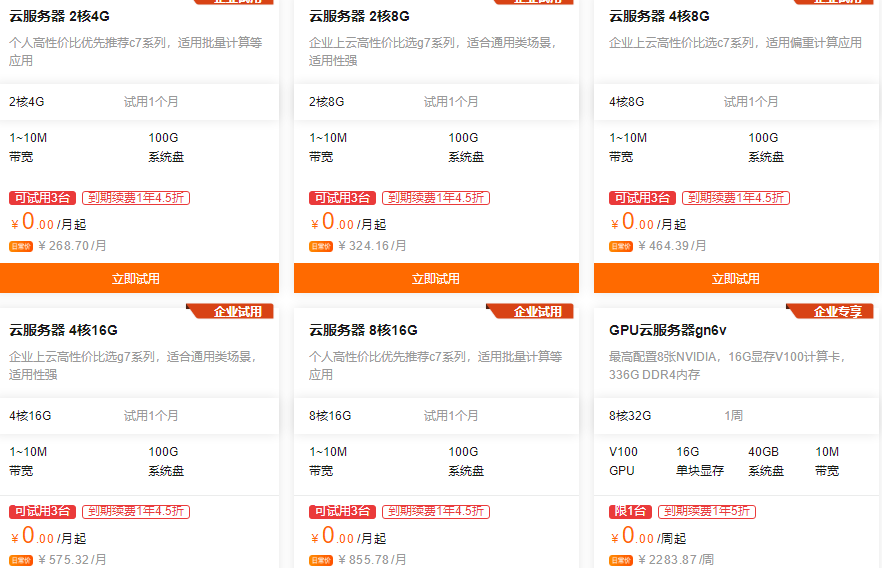Click 企业试用 badge on 8核16G card
The height and width of the screenshot is (568, 882).
tap(537, 311)
